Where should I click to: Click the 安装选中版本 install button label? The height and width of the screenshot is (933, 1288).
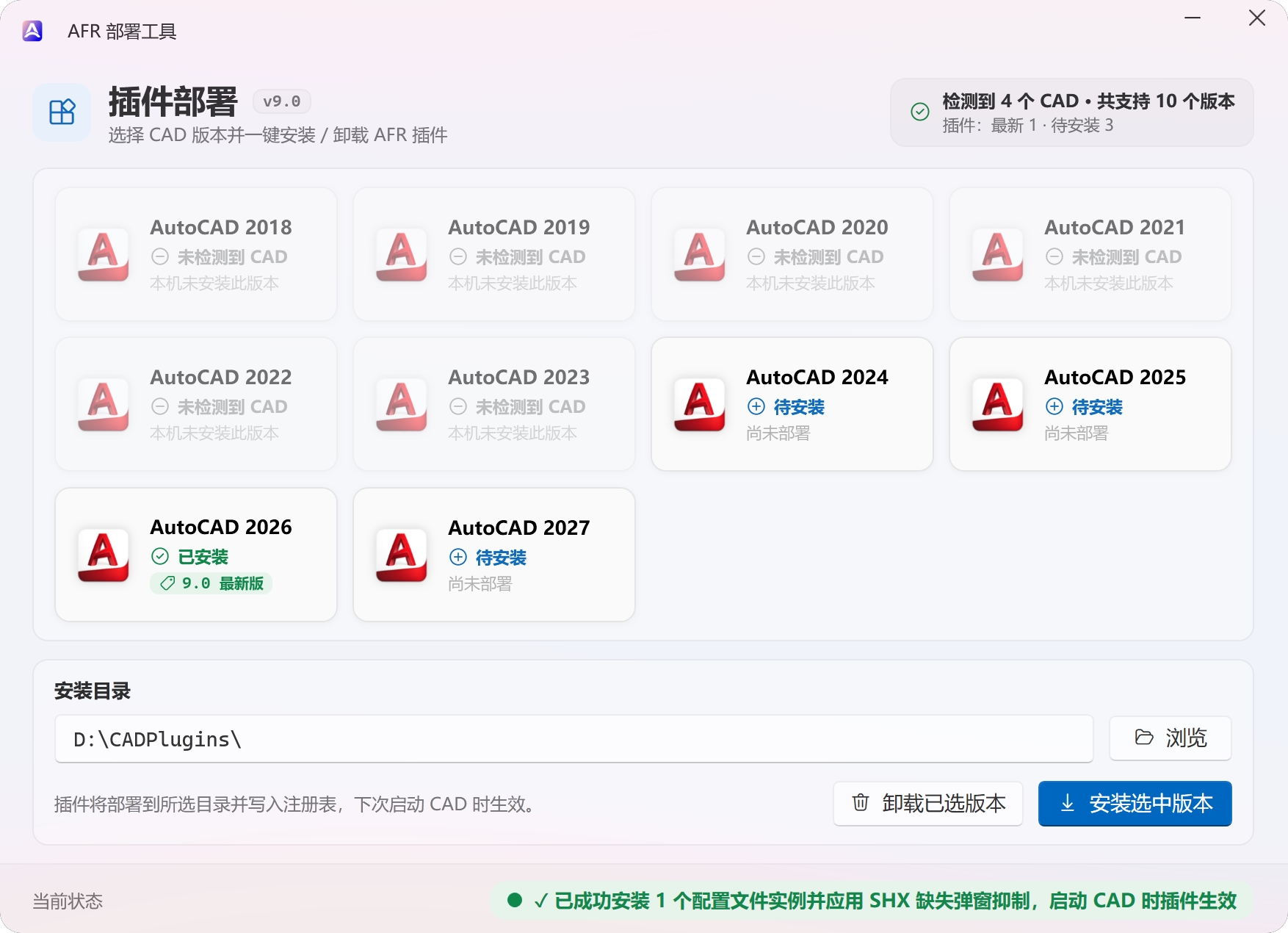pos(1151,803)
